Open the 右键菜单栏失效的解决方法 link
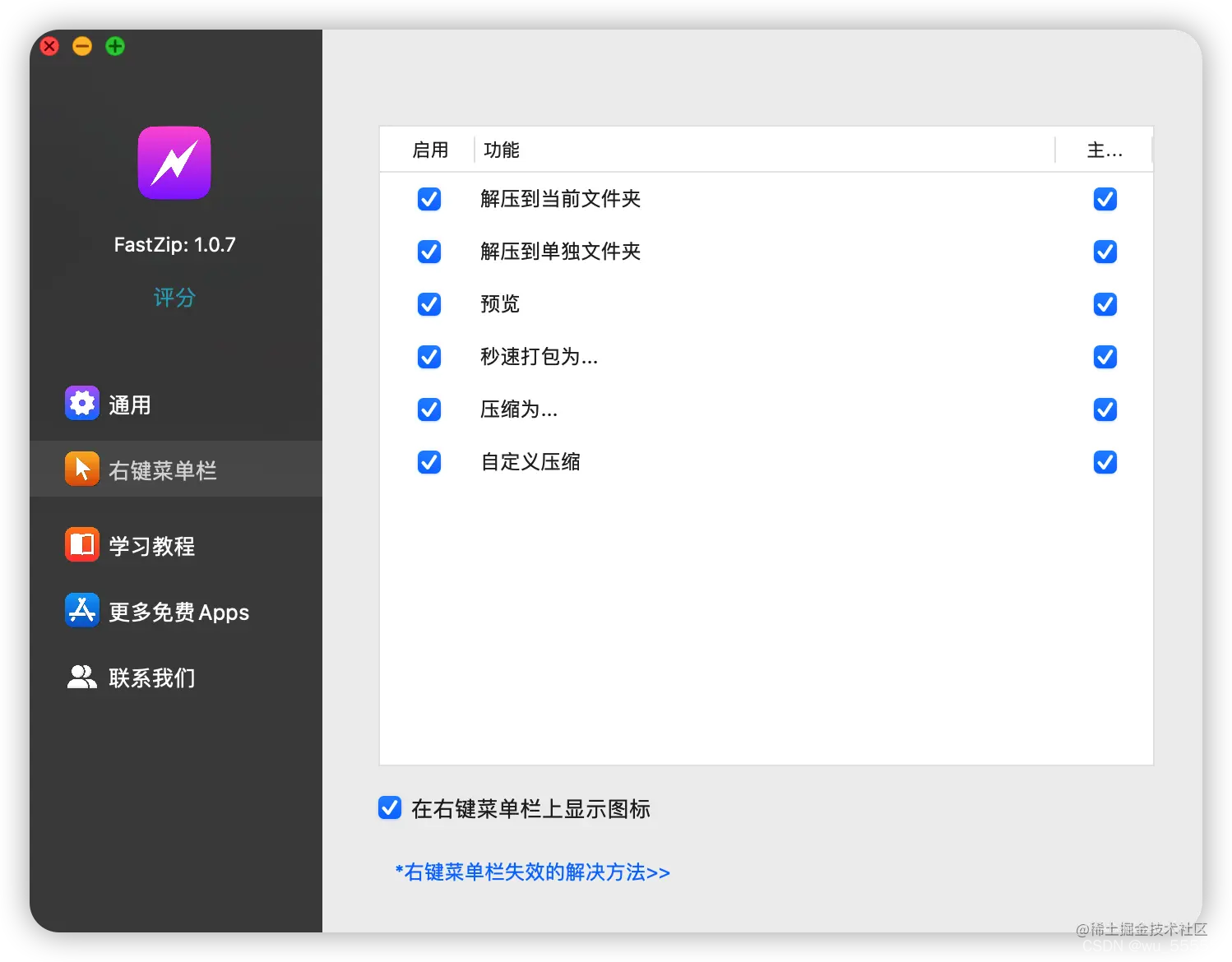This screenshot has width=1232, height=962. [531, 872]
